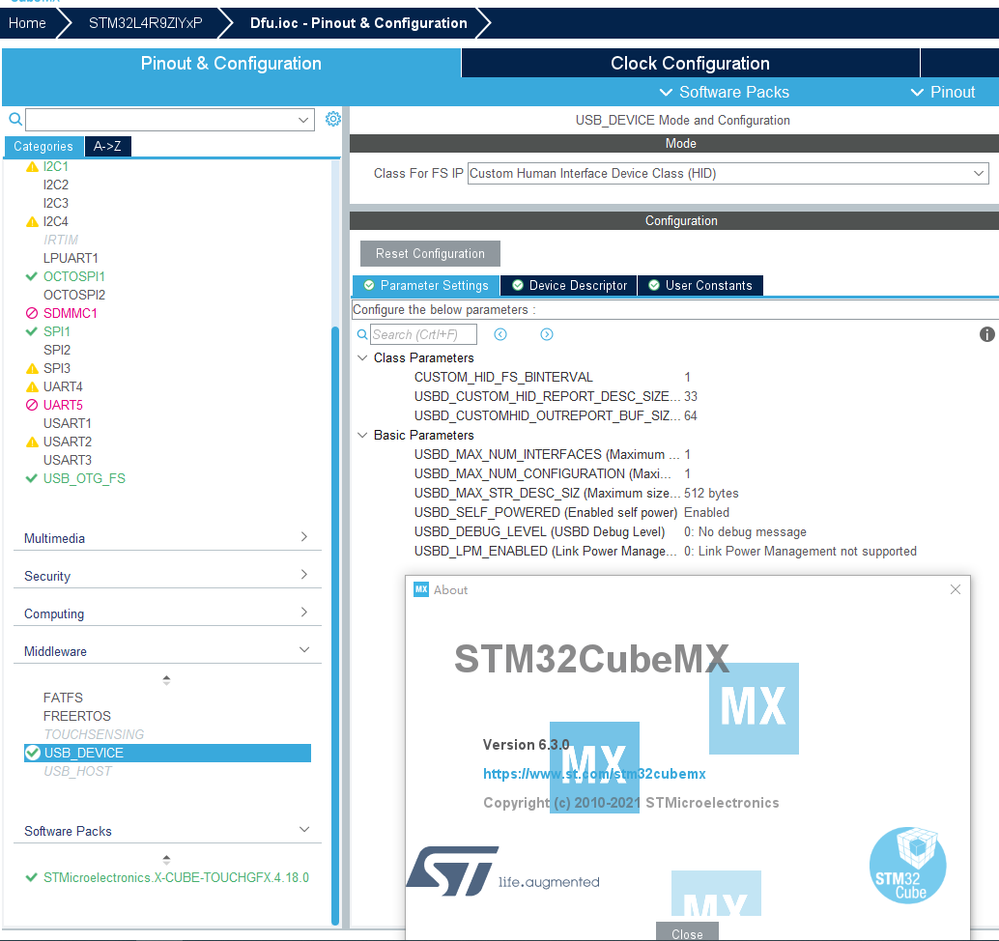Click the sort arrows under Middleware header
Viewport: 999px width, 941px height.
coord(166,680)
